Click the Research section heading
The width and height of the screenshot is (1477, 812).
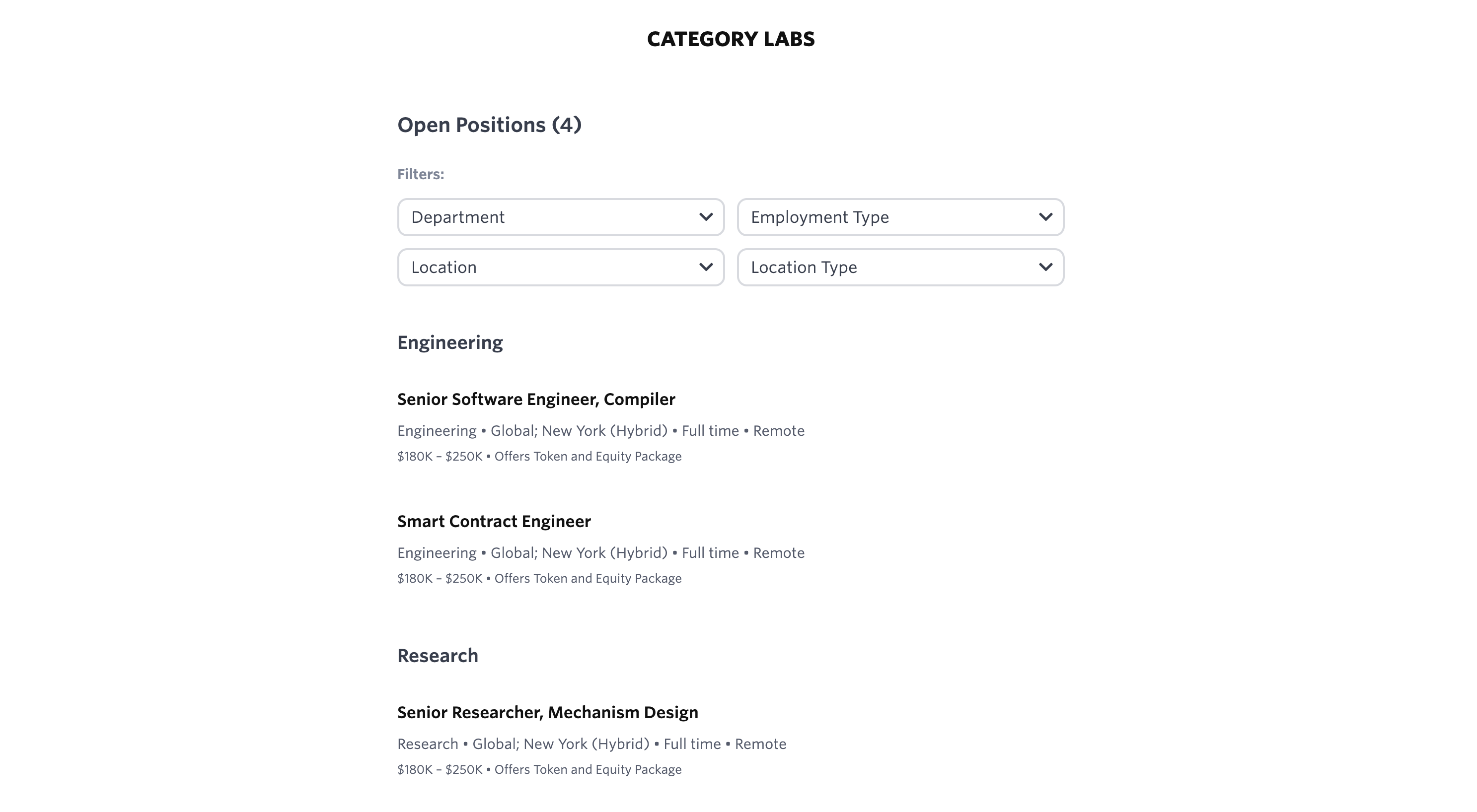(438, 656)
